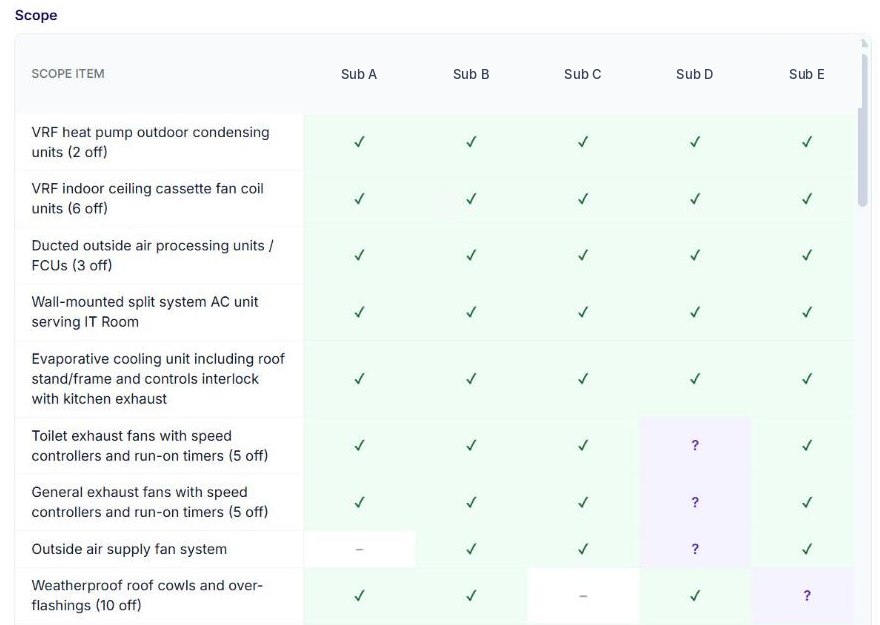Click Sub A dash for Outside air supply fan
This screenshot has width=880, height=625.
tap(359, 549)
